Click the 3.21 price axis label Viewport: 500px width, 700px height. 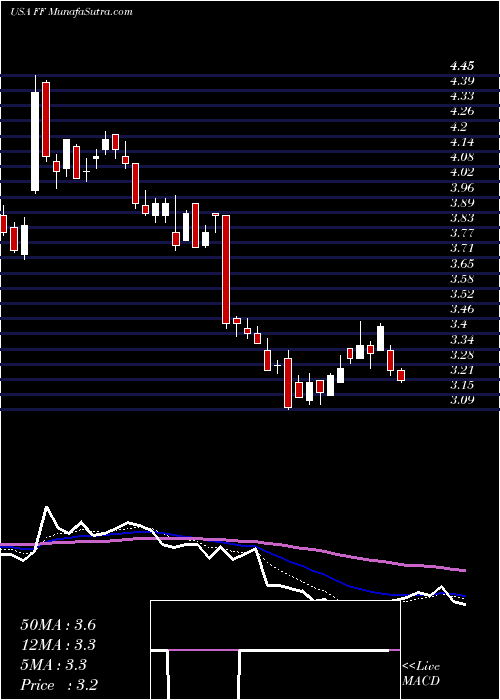[x=462, y=370]
